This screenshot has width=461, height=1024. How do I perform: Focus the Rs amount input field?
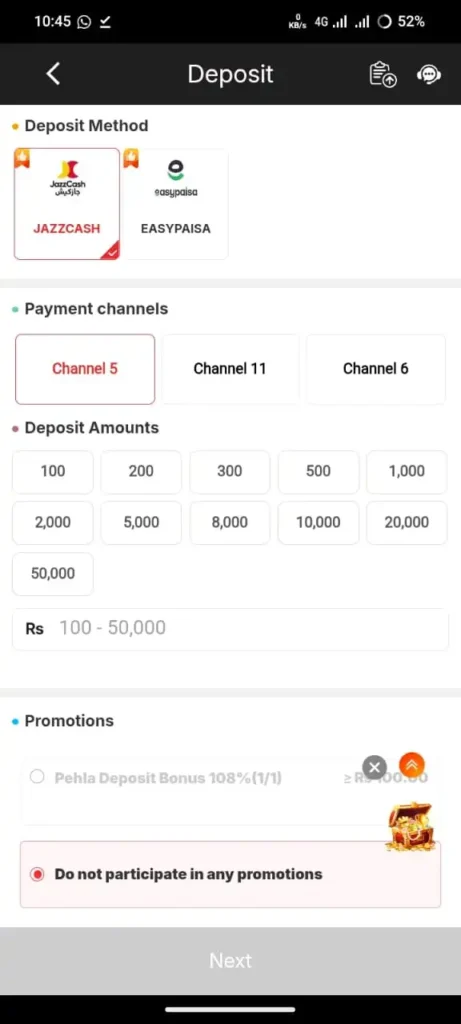[230, 629]
